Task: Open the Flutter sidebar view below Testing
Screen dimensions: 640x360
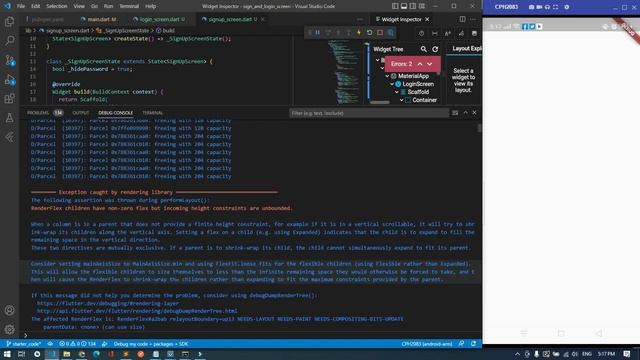Action: tap(9, 137)
